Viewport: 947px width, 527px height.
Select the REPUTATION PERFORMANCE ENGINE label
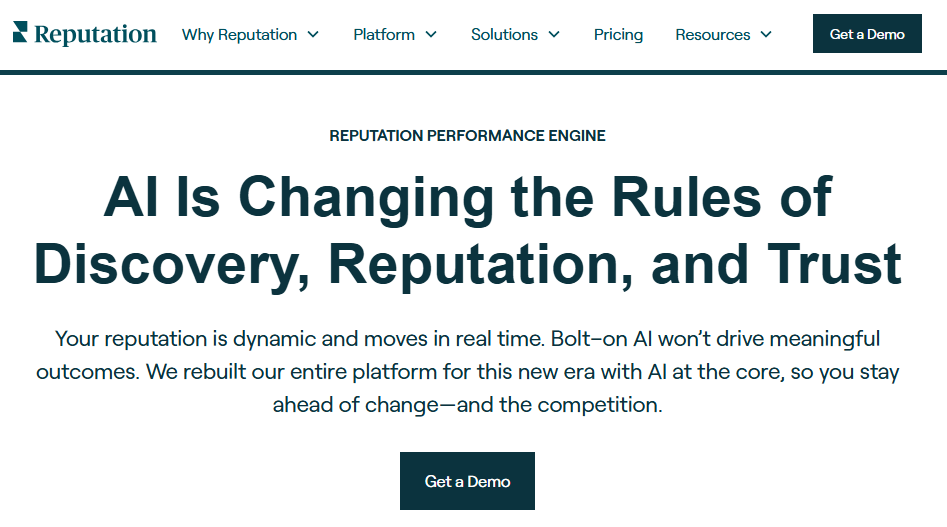tap(467, 136)
